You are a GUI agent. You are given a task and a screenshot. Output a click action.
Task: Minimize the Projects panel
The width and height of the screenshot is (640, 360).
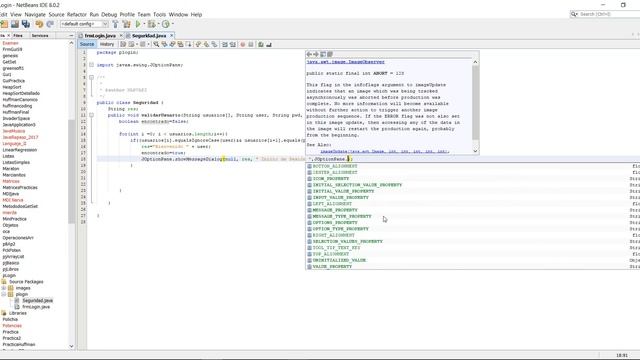coord(71,36)
